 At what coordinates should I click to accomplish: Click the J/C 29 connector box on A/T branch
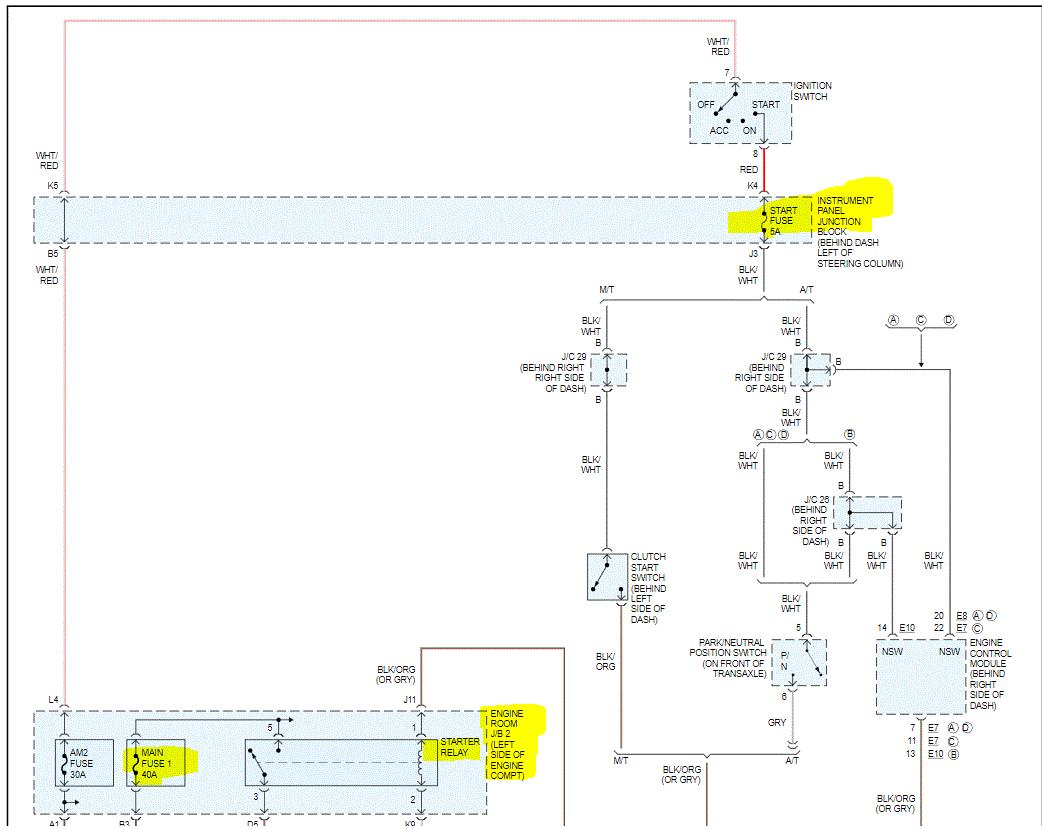coord(811,370)
